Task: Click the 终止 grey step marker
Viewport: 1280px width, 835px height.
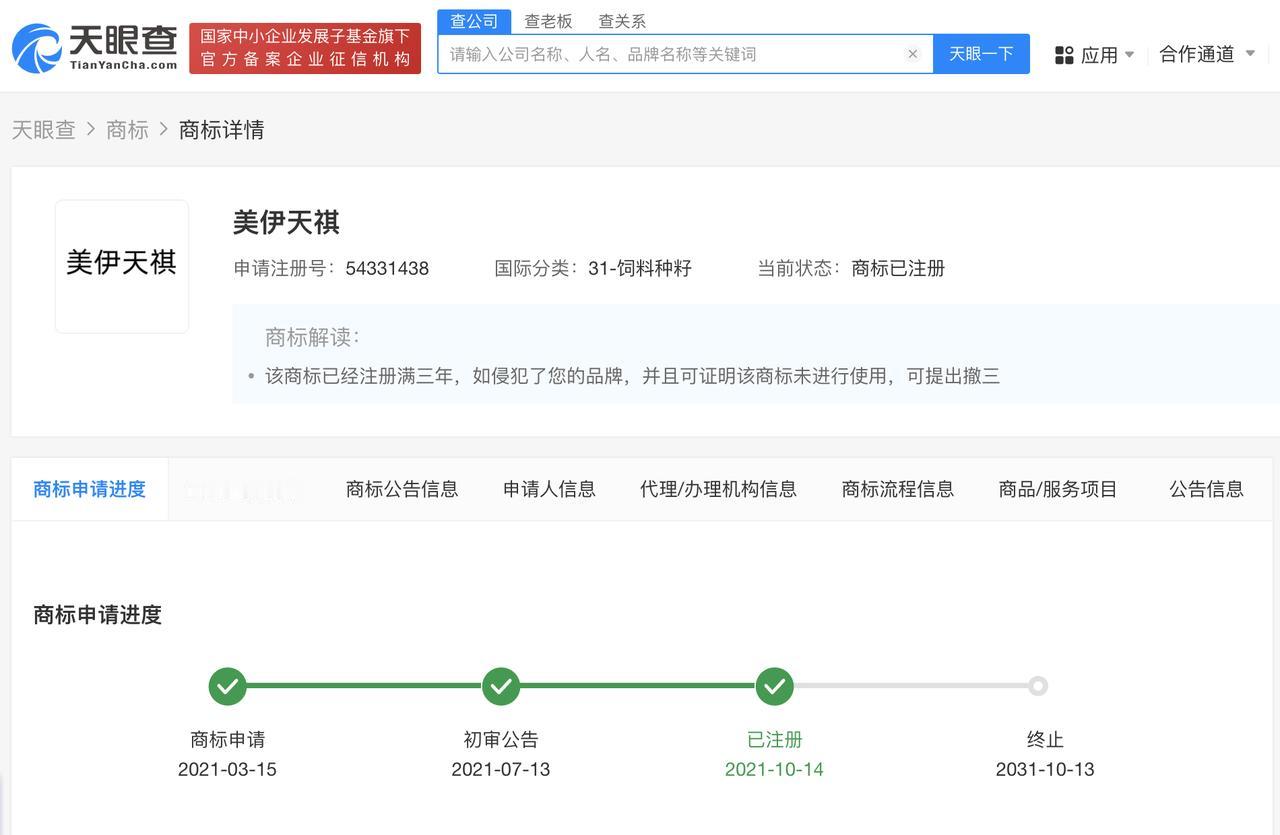Action: pos(1038,686)
